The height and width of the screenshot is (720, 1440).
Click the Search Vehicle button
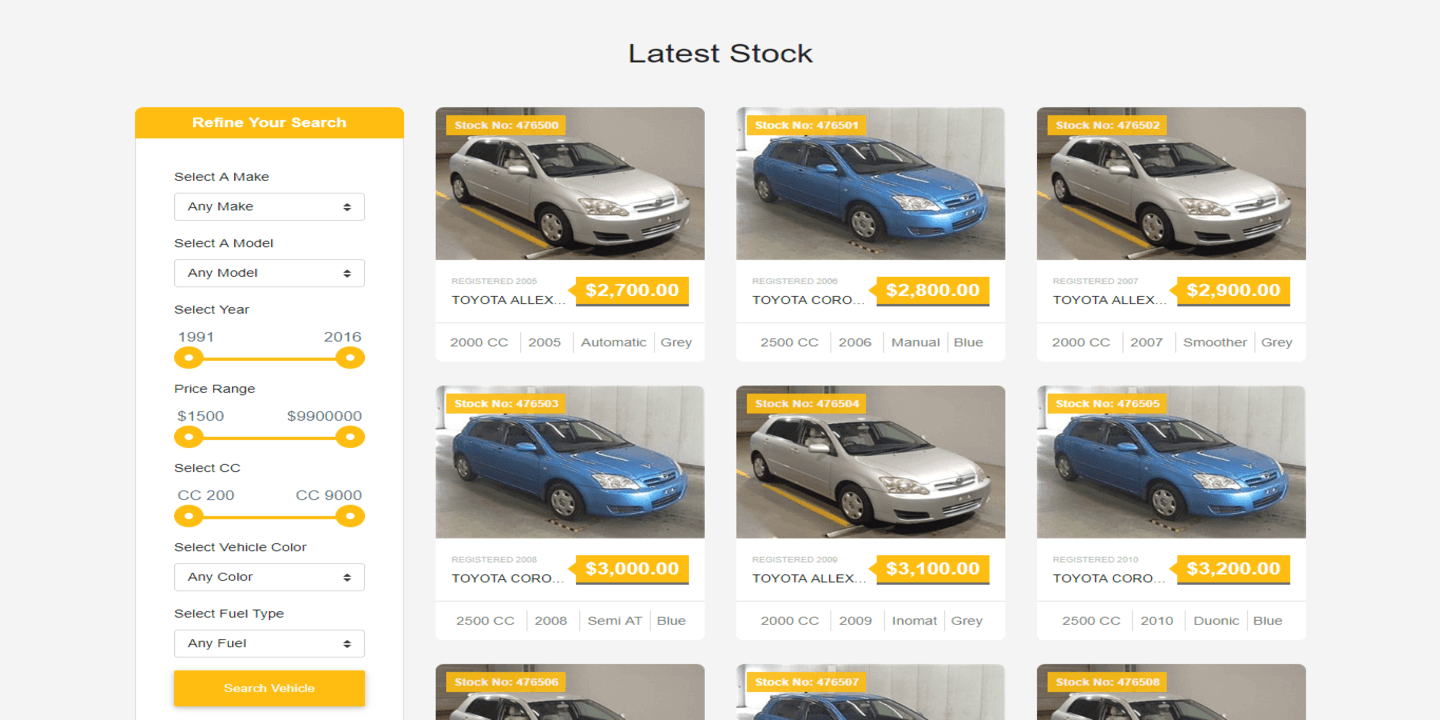pyautogui.click(x=269, y=688)
